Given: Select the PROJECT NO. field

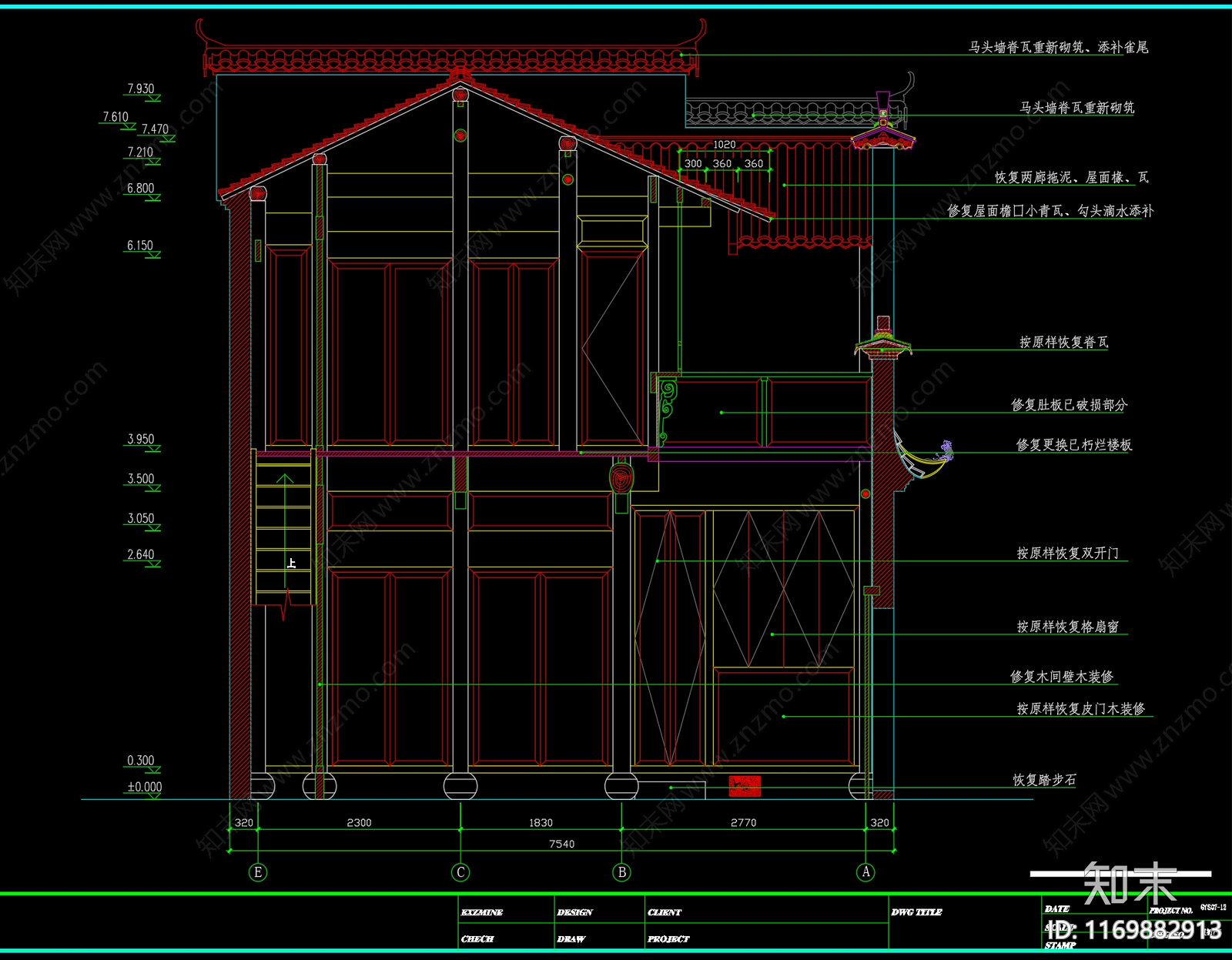Looking at the screenshot, I should click(x=1171, y=911).
